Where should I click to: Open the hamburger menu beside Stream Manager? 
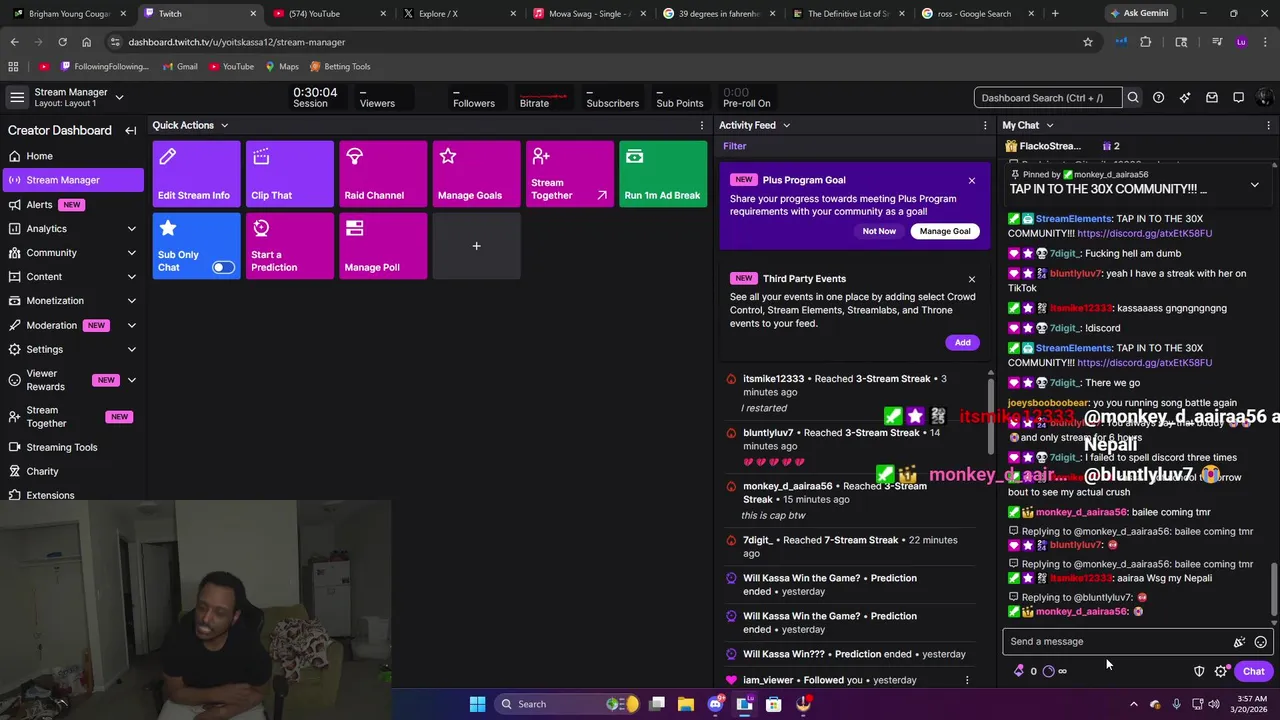coord(17,97)
